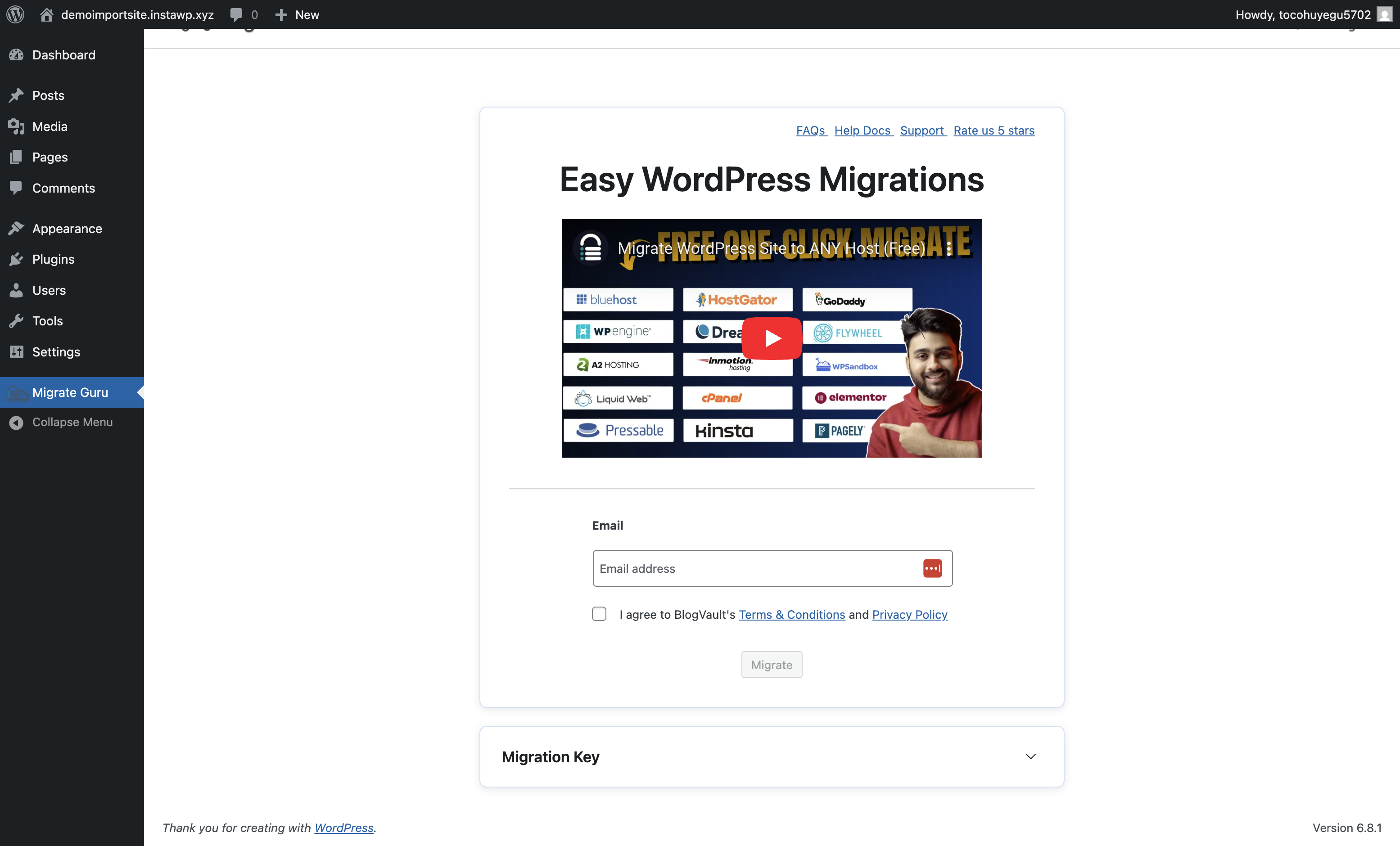Screen dimensions: 1400x846
Task: Click the user avatar in admin bar
Action: pos(1384,14)
